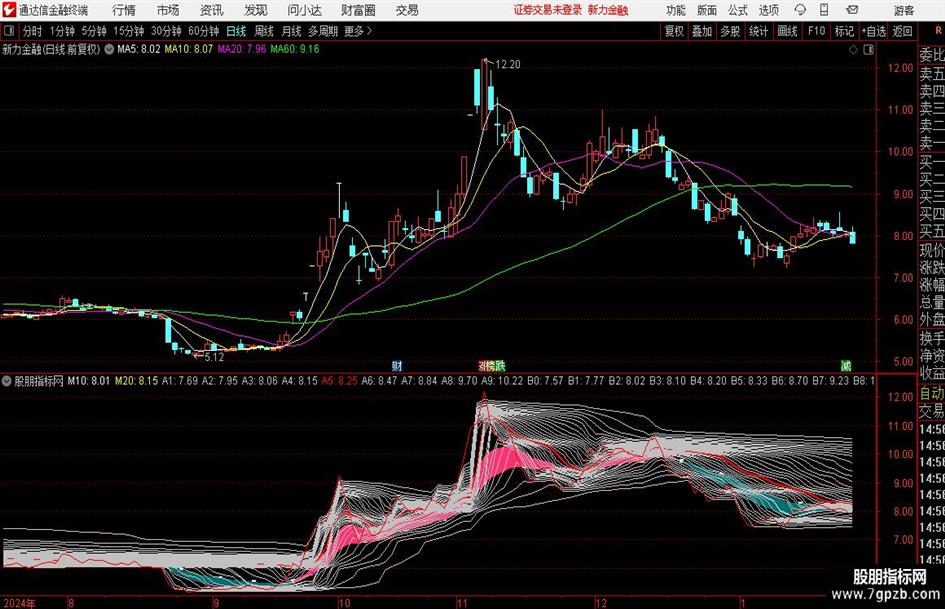
Task: Toggle the left panel icon beside 分时
Action: (8, 31)
